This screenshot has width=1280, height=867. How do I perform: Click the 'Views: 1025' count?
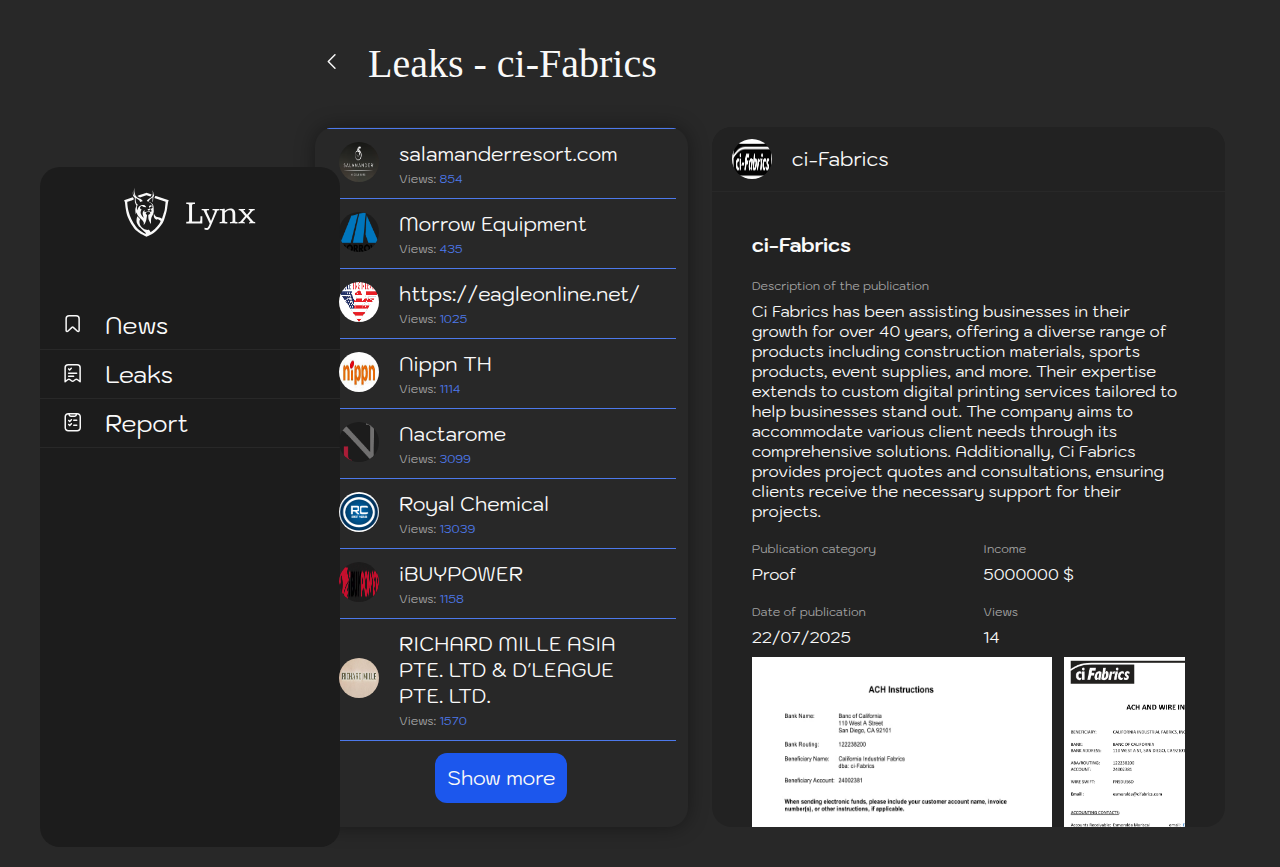[x=433, y=319]
